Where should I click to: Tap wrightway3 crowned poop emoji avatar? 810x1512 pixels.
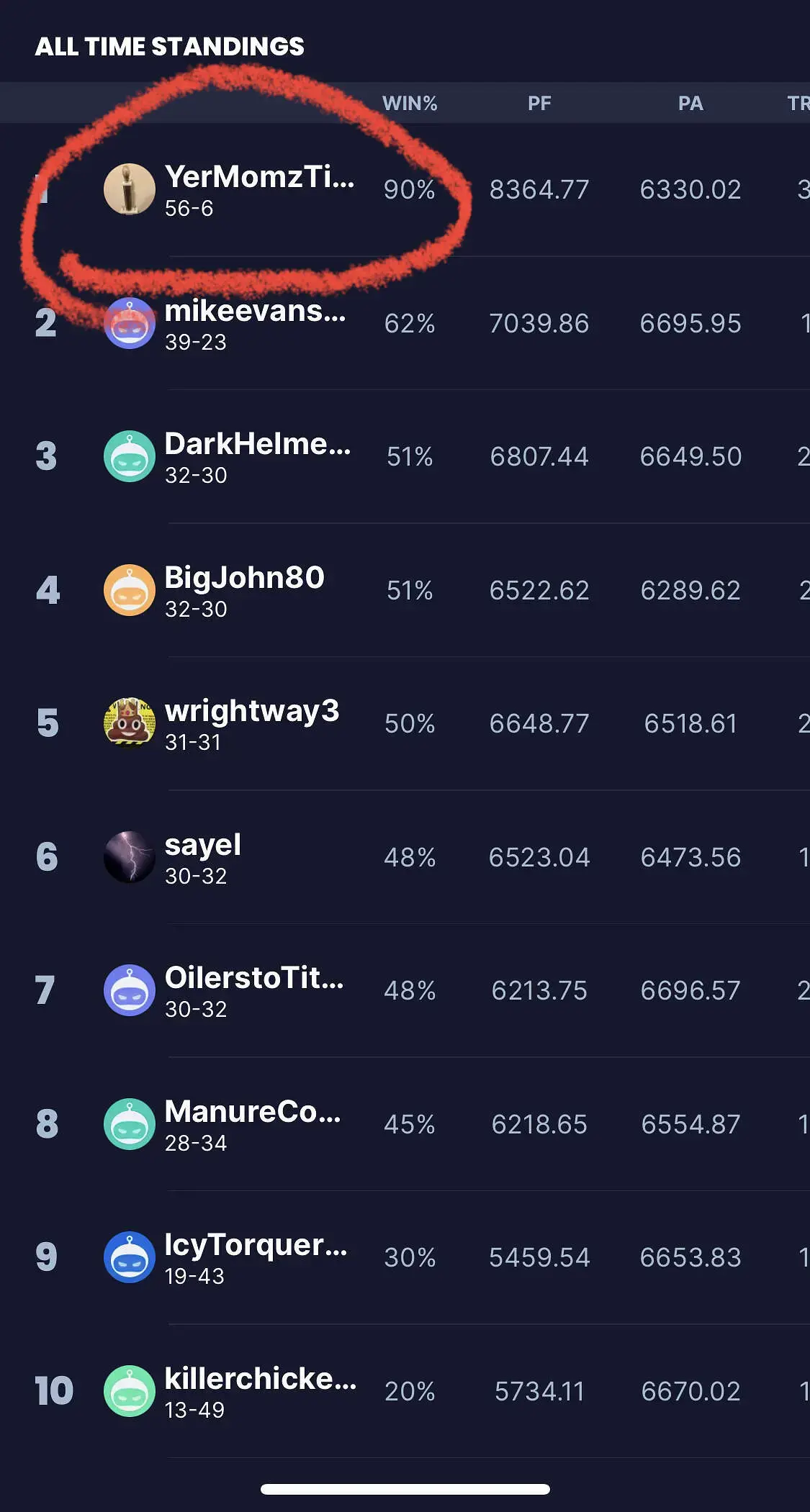(130, 723)
